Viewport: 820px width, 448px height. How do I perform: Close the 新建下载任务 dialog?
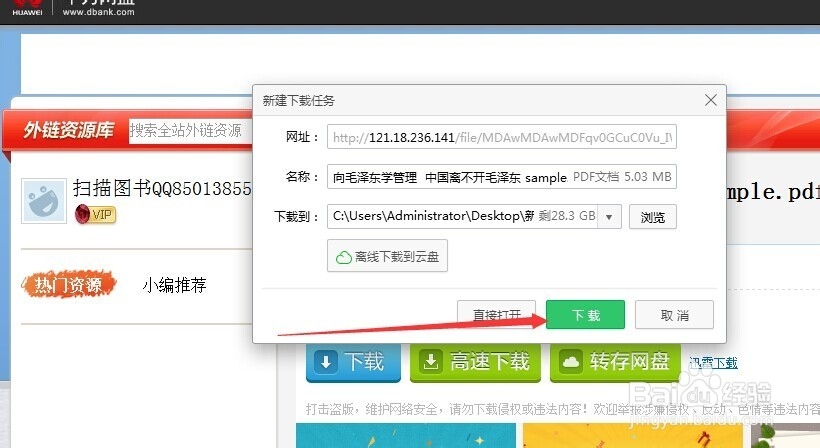point(711,100)
